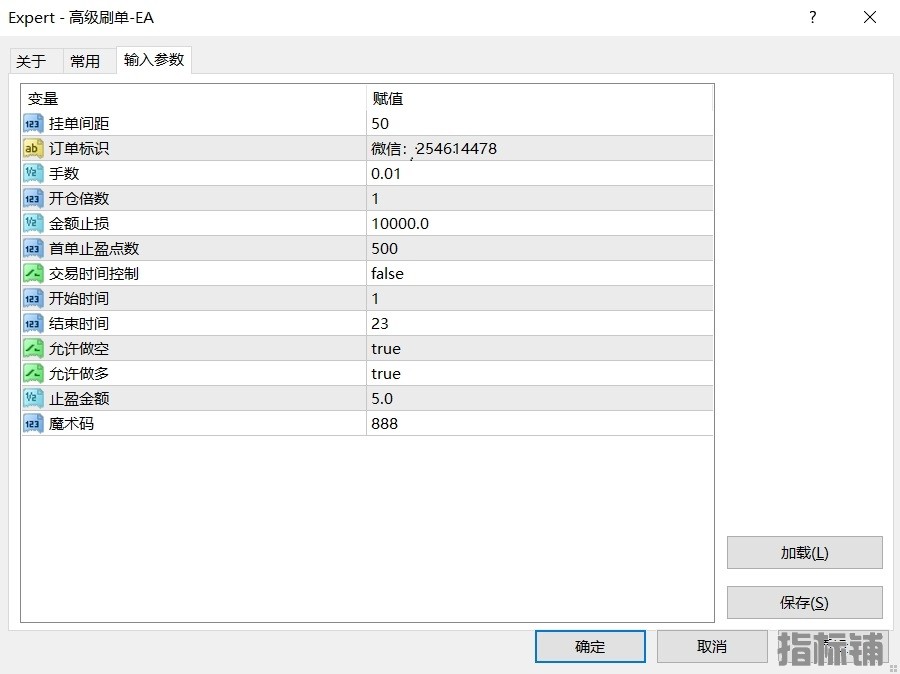Click the 变量 column header

coord(194,99)
